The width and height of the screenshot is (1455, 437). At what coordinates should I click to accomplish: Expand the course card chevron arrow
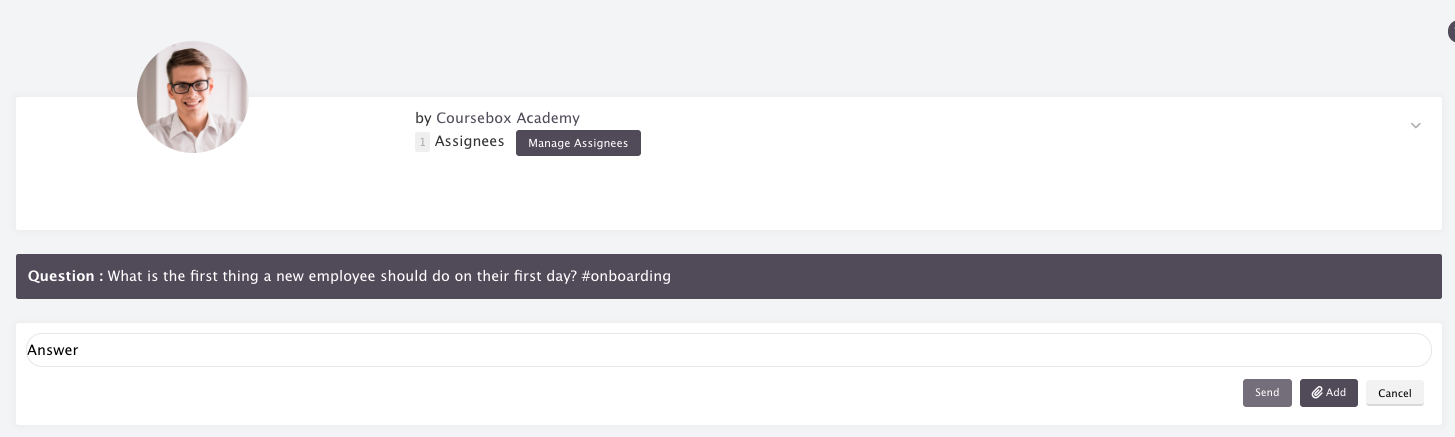pos(1416,125)
